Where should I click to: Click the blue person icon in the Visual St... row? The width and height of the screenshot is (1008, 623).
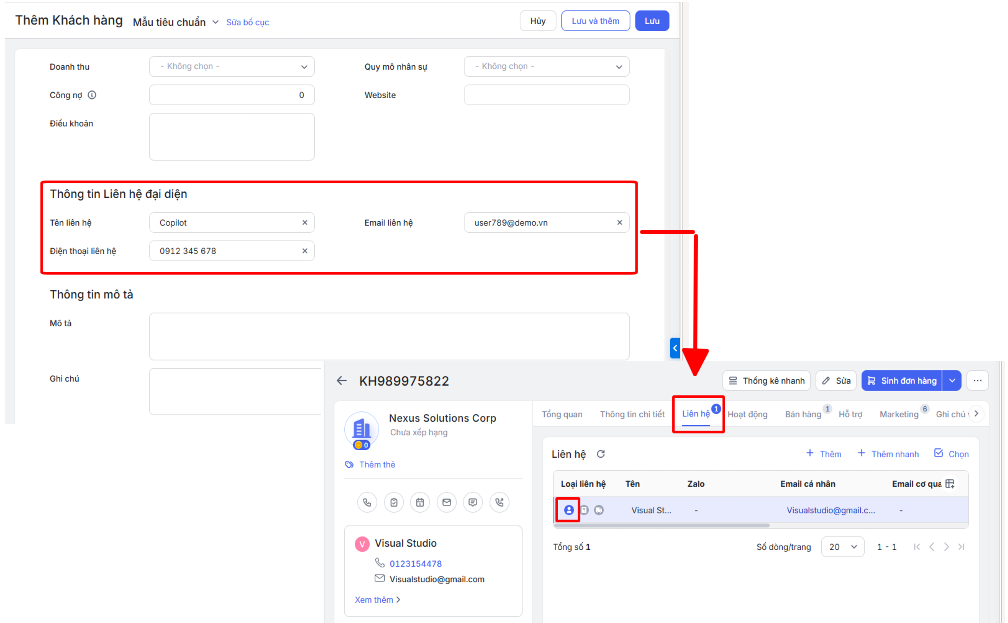tap(569, 510)
